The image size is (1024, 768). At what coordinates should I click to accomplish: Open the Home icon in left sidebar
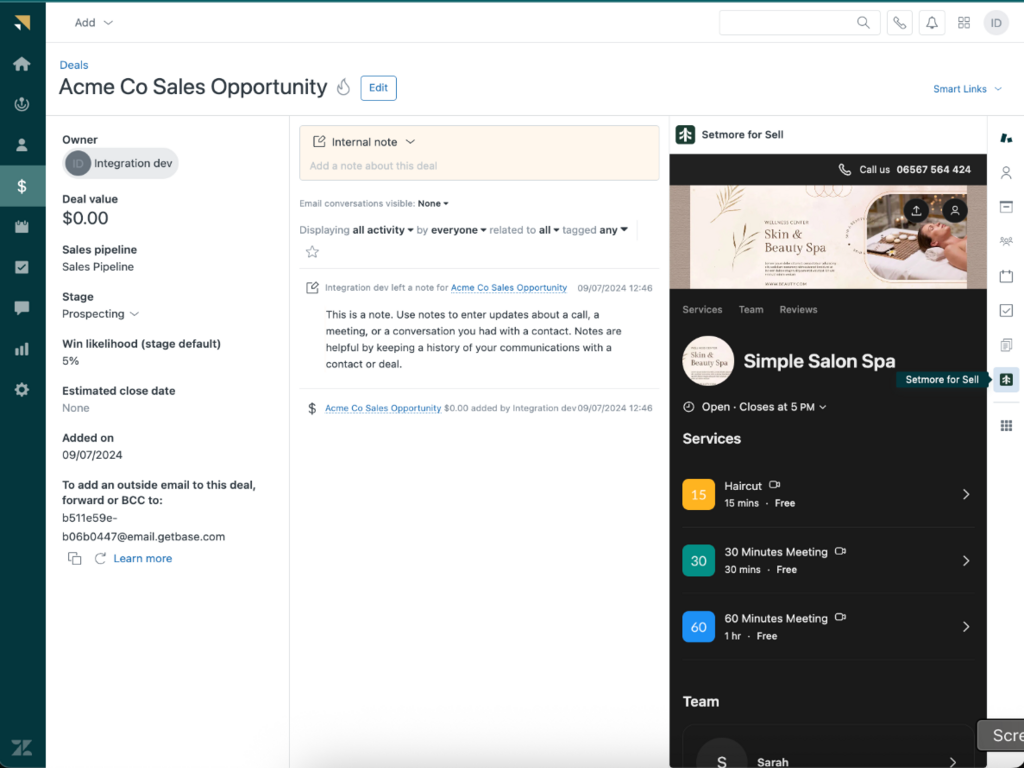click(x=22, y=64)
